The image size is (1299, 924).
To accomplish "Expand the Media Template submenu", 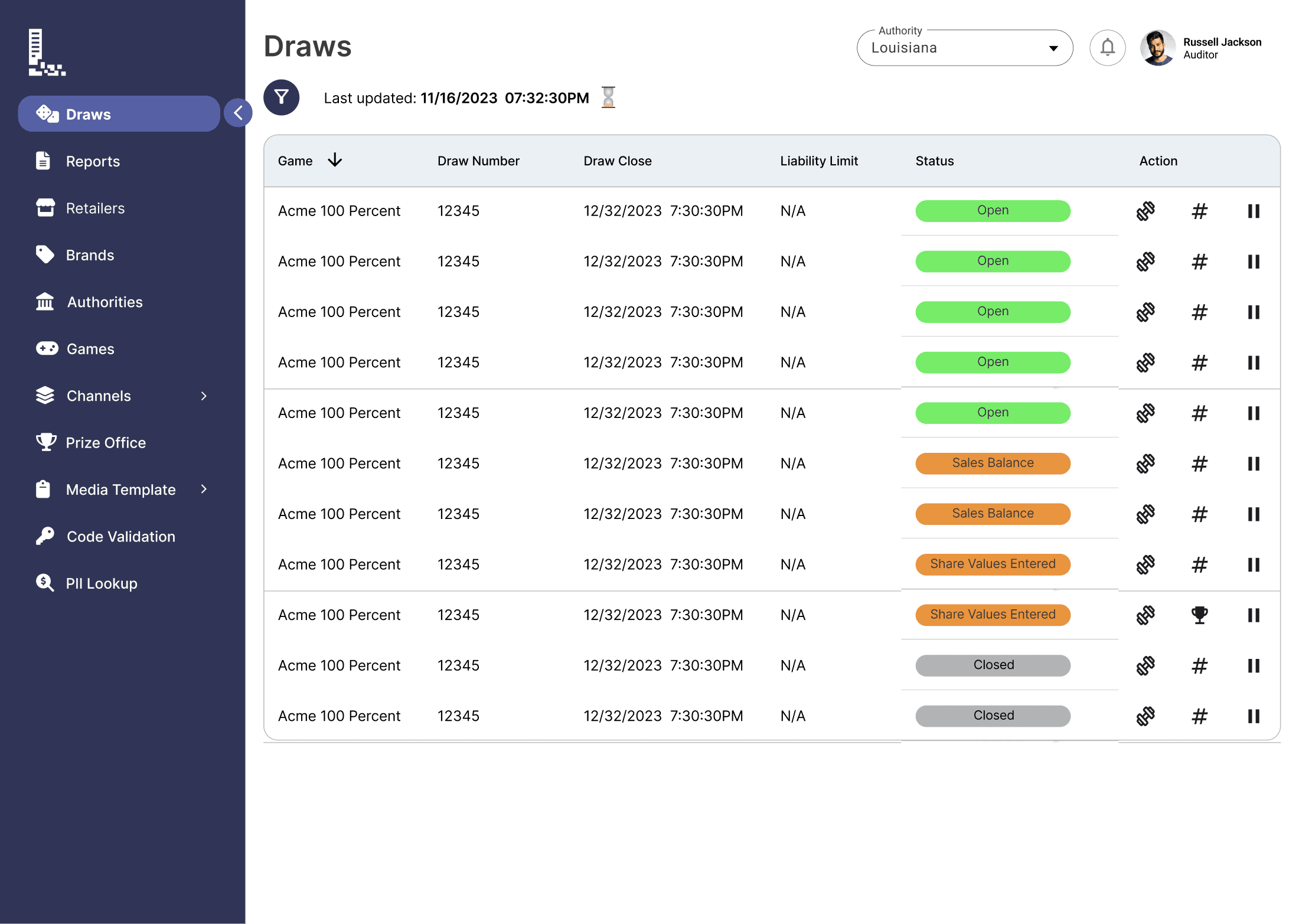I will (204, 489).
